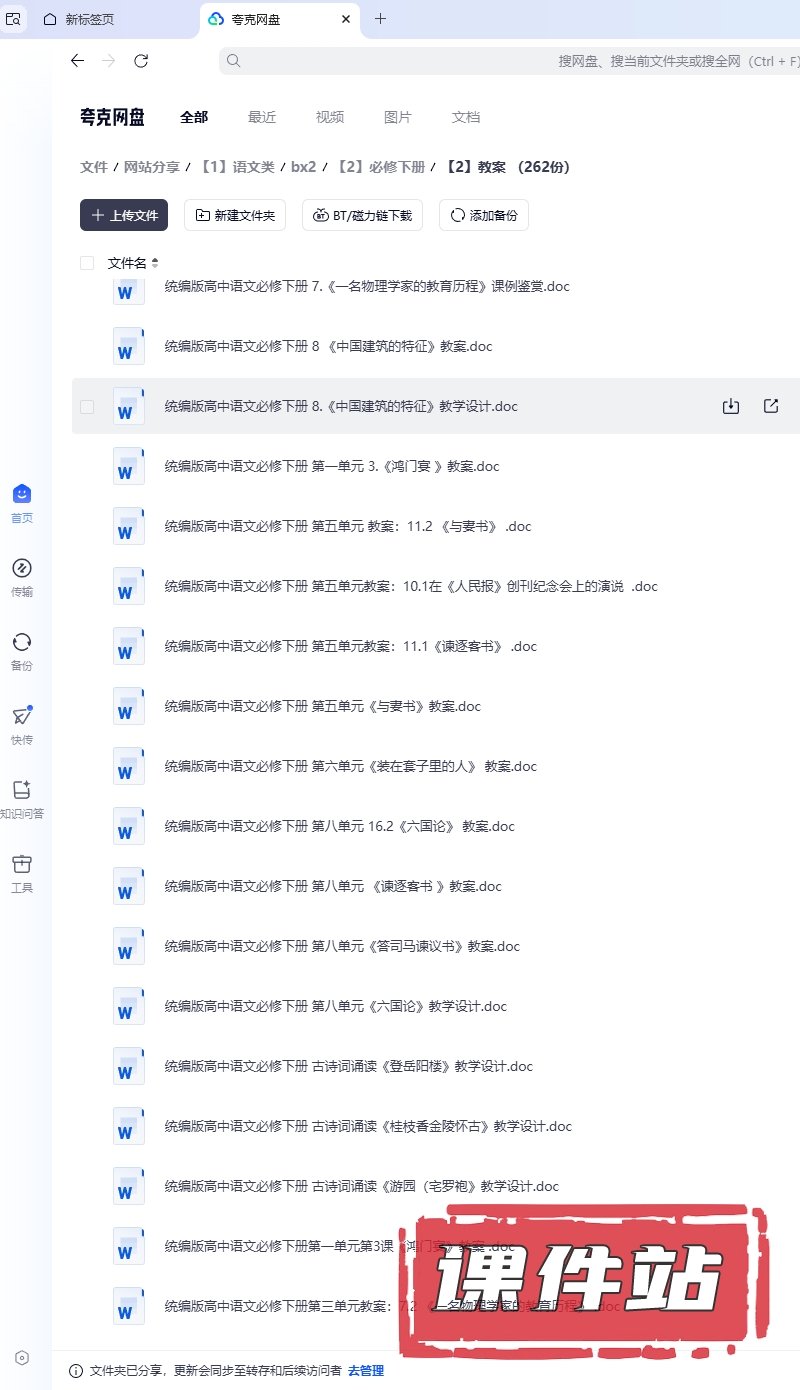Sort files using the 文件名 sort arrow
This screenshot has width=800, height=1390.
tap(155, 263)
